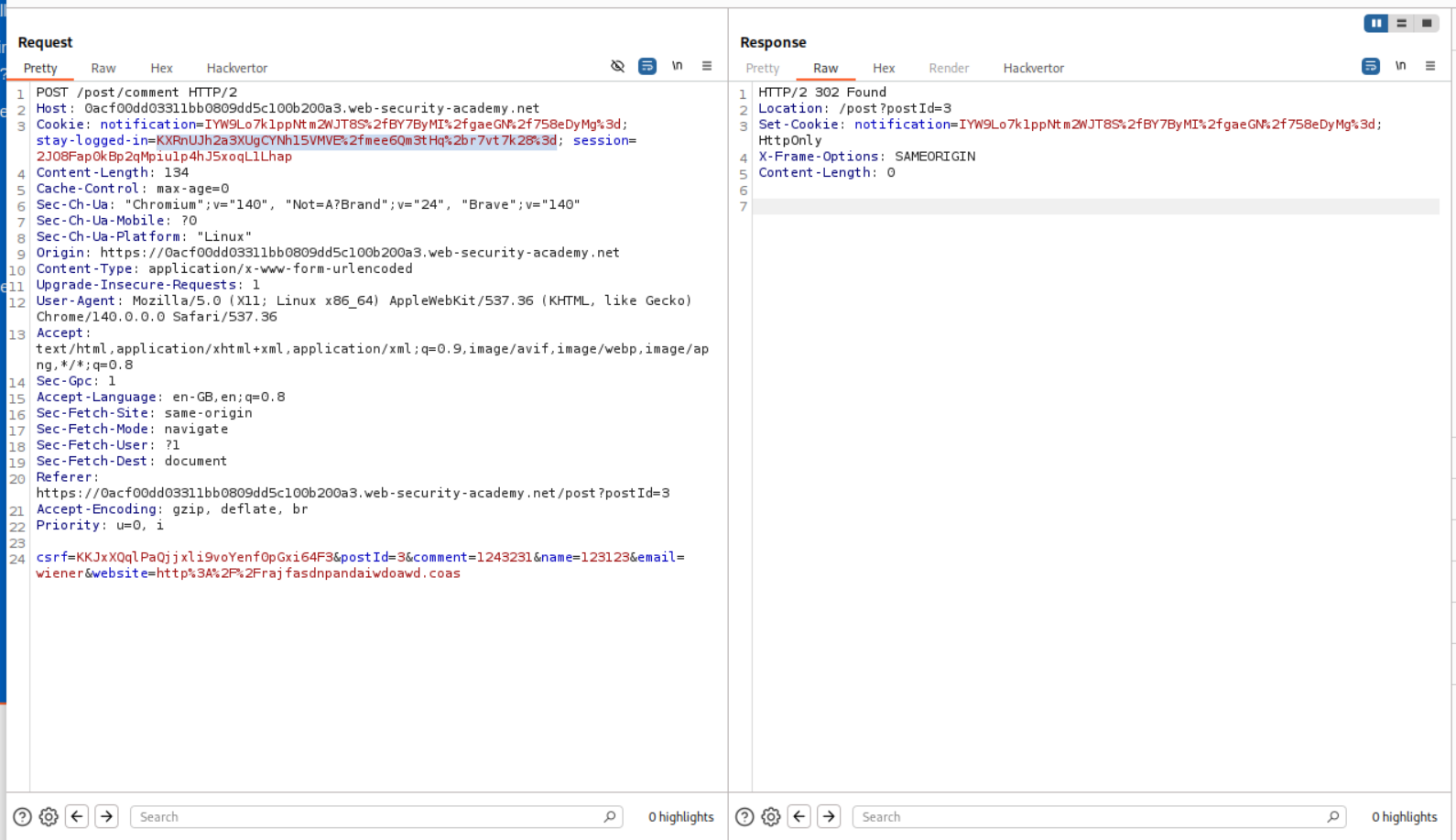Show non-printable \n characters in Response
The width and height of the screenshot is (1456, 840).
pos(1400,66)
